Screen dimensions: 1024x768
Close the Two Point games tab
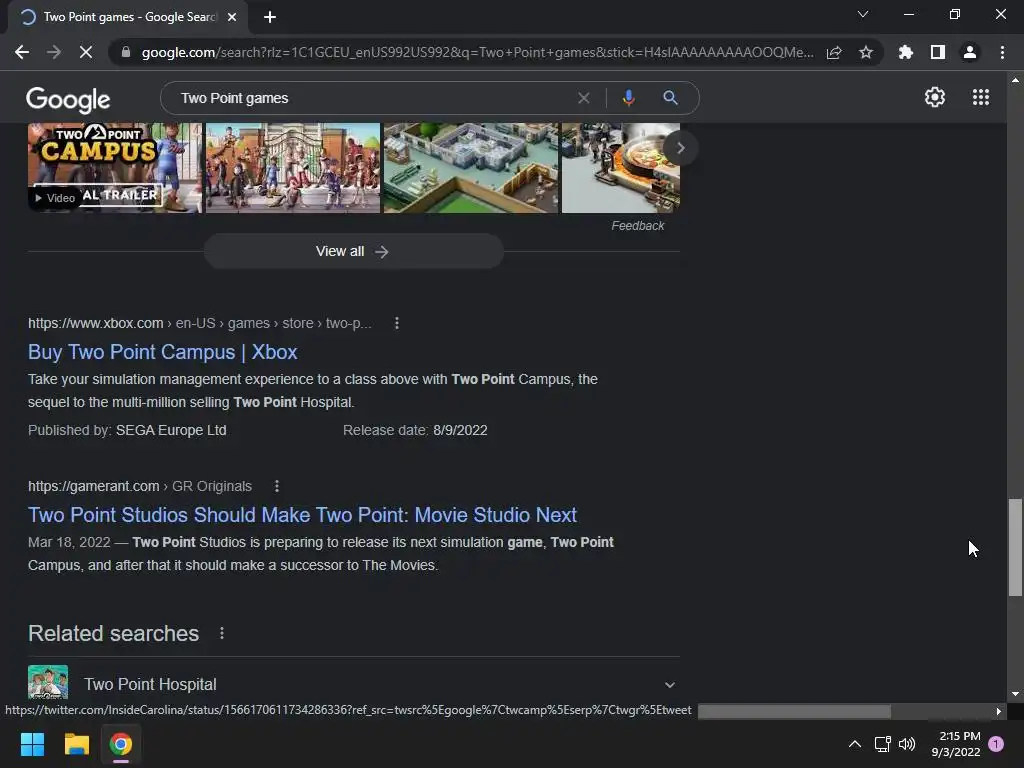point(232,17)
